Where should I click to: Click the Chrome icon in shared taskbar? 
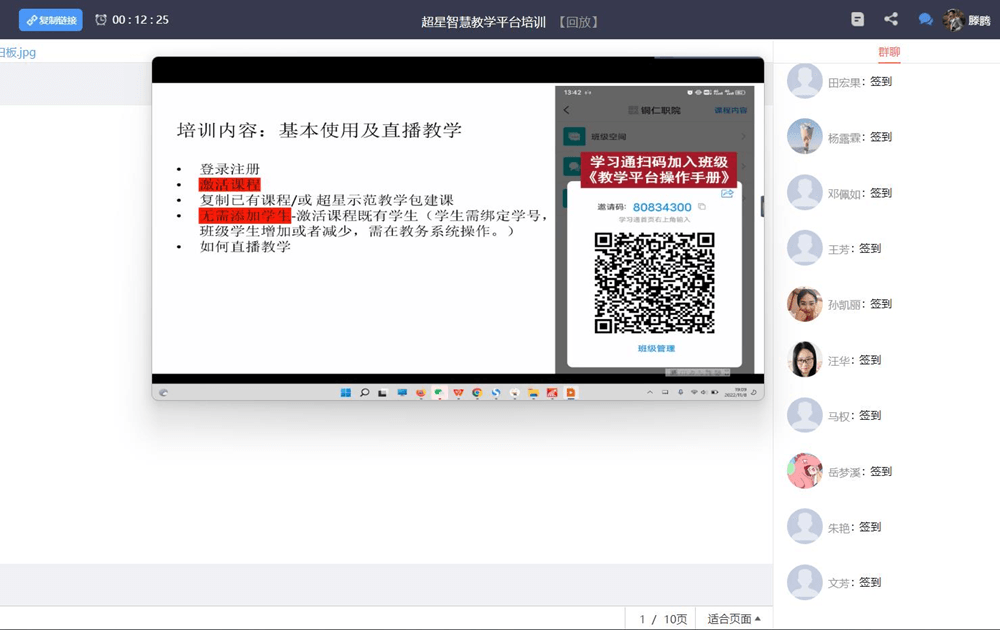click(x=476, y=393)
